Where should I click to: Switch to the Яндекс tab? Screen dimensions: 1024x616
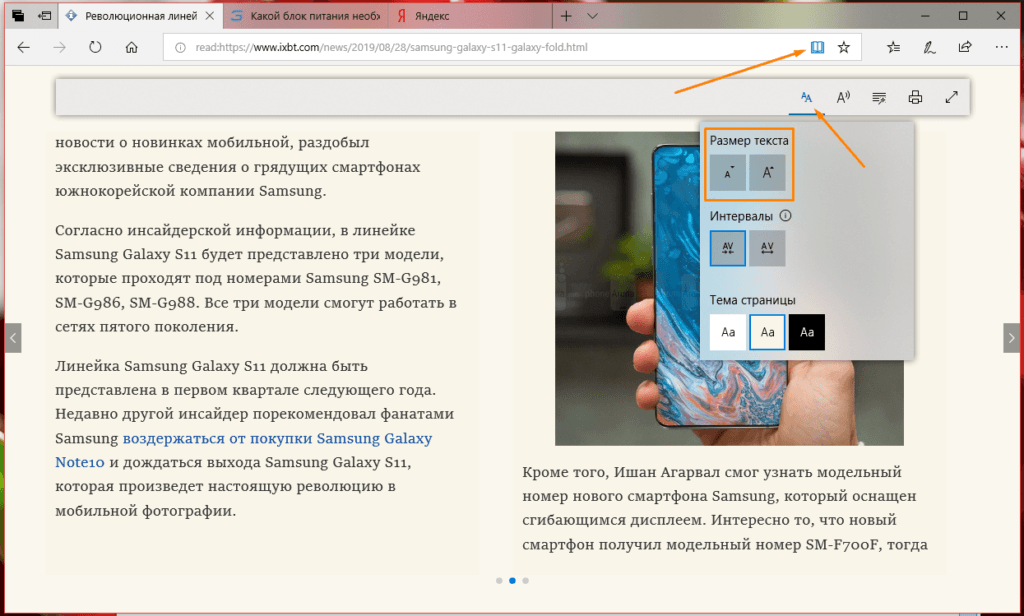point(470,16)
